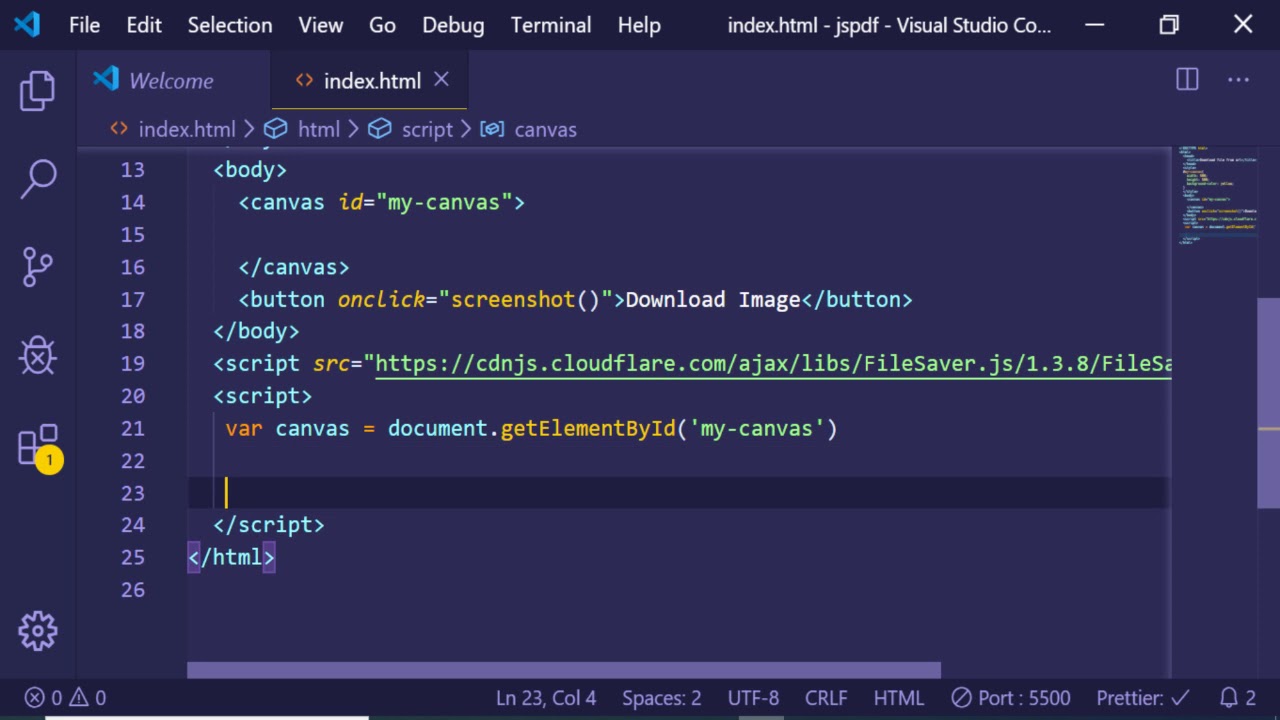Open Extensions view with update badge
This screenshot has height=720, width=1280.
click(38, 445)
